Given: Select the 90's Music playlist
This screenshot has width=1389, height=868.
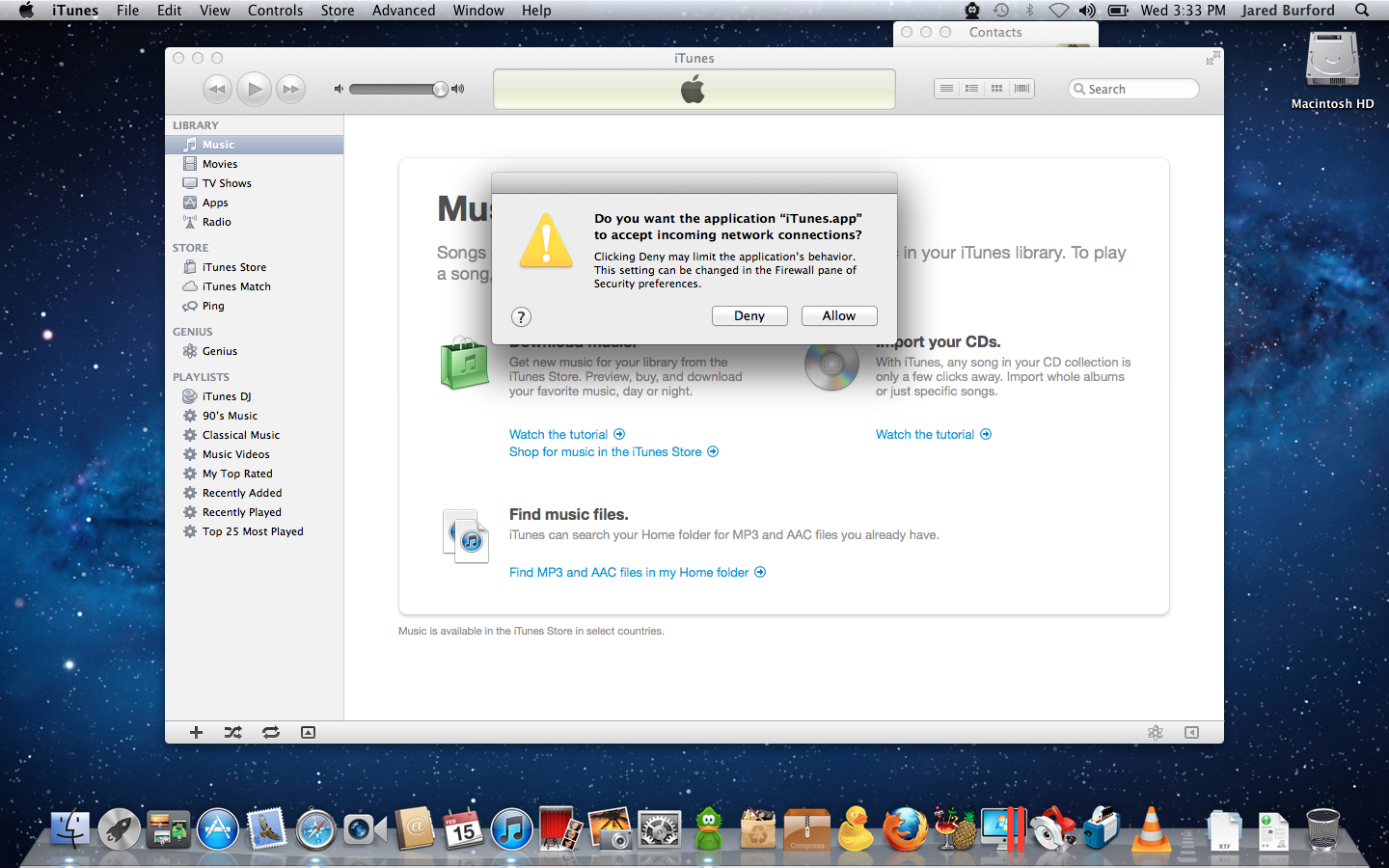Looking at the screenshot, I should point(254,416).
